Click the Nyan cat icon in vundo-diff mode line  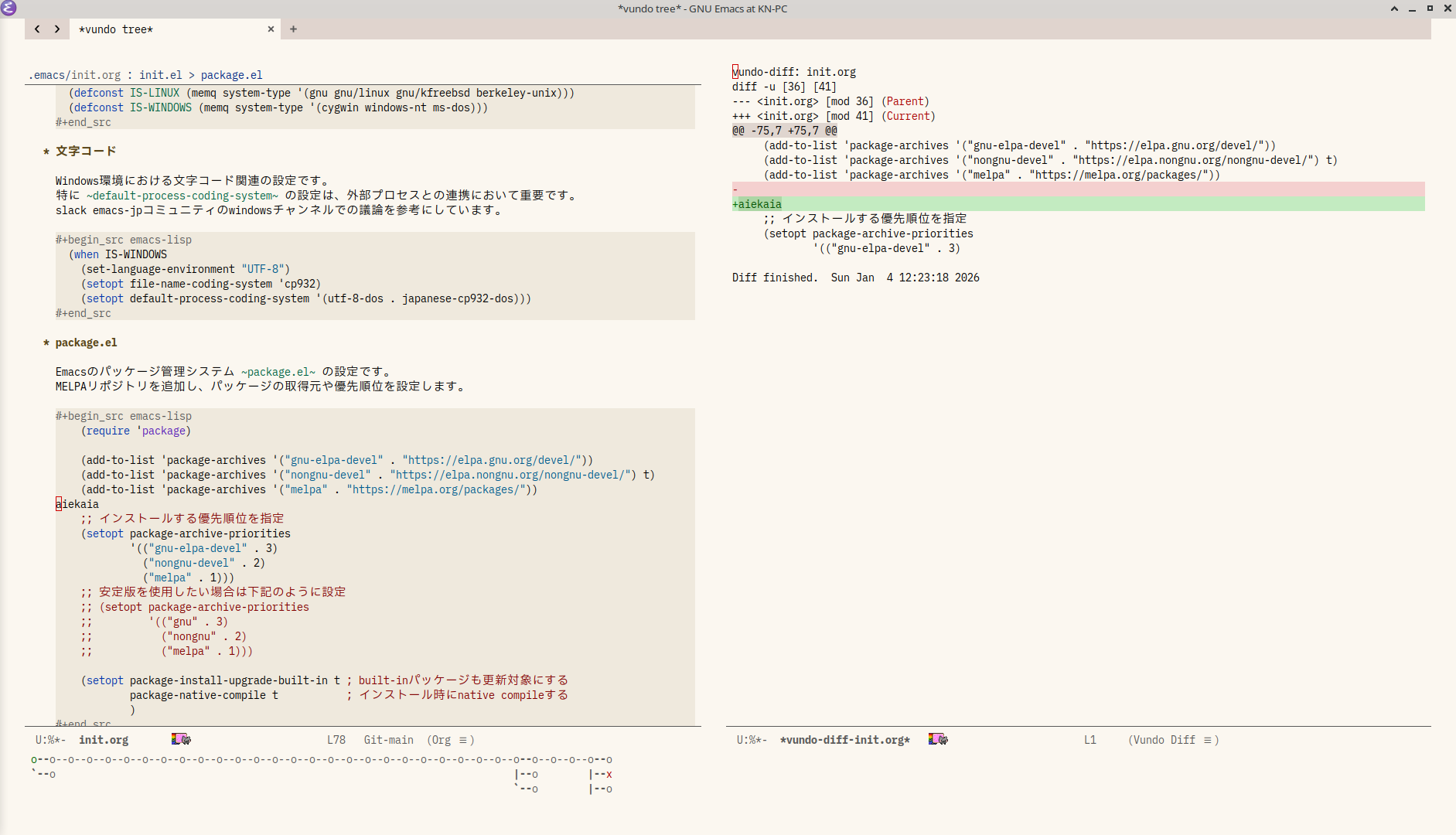coord(938,739)
